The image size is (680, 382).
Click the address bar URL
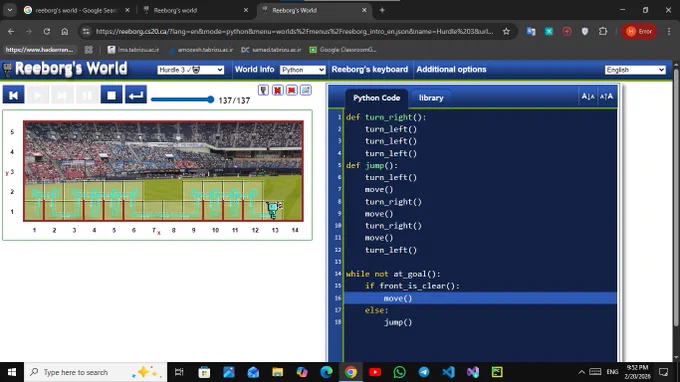click(x=294, y=31)
